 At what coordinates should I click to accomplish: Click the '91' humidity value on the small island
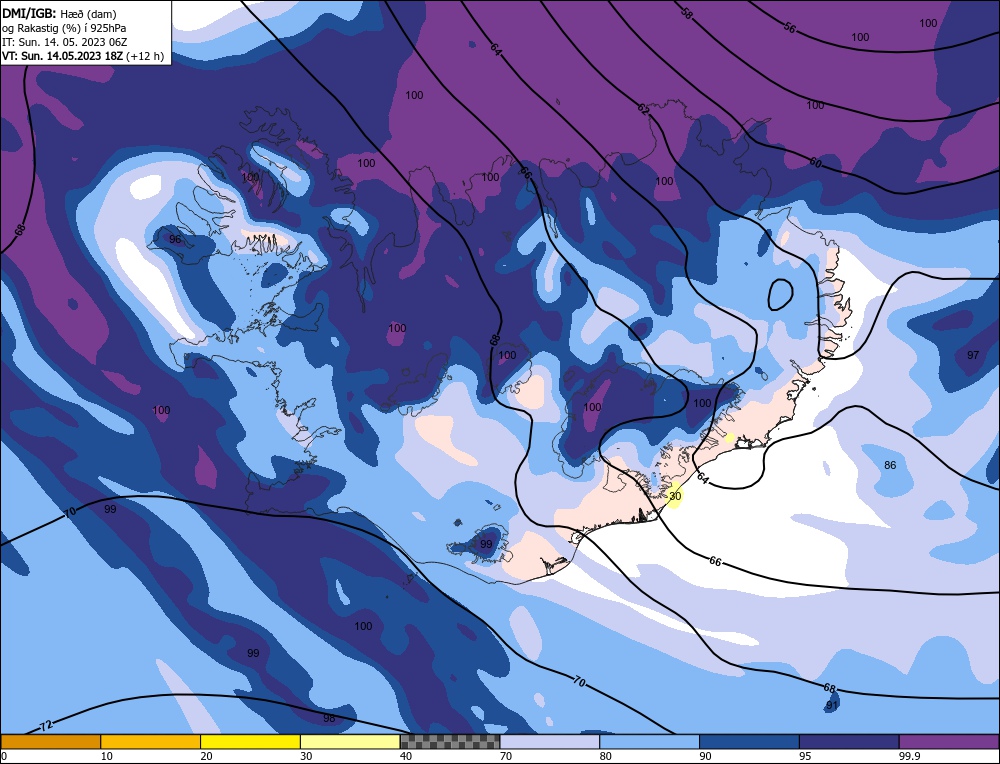pyautogui.click(x=832, y=705)
